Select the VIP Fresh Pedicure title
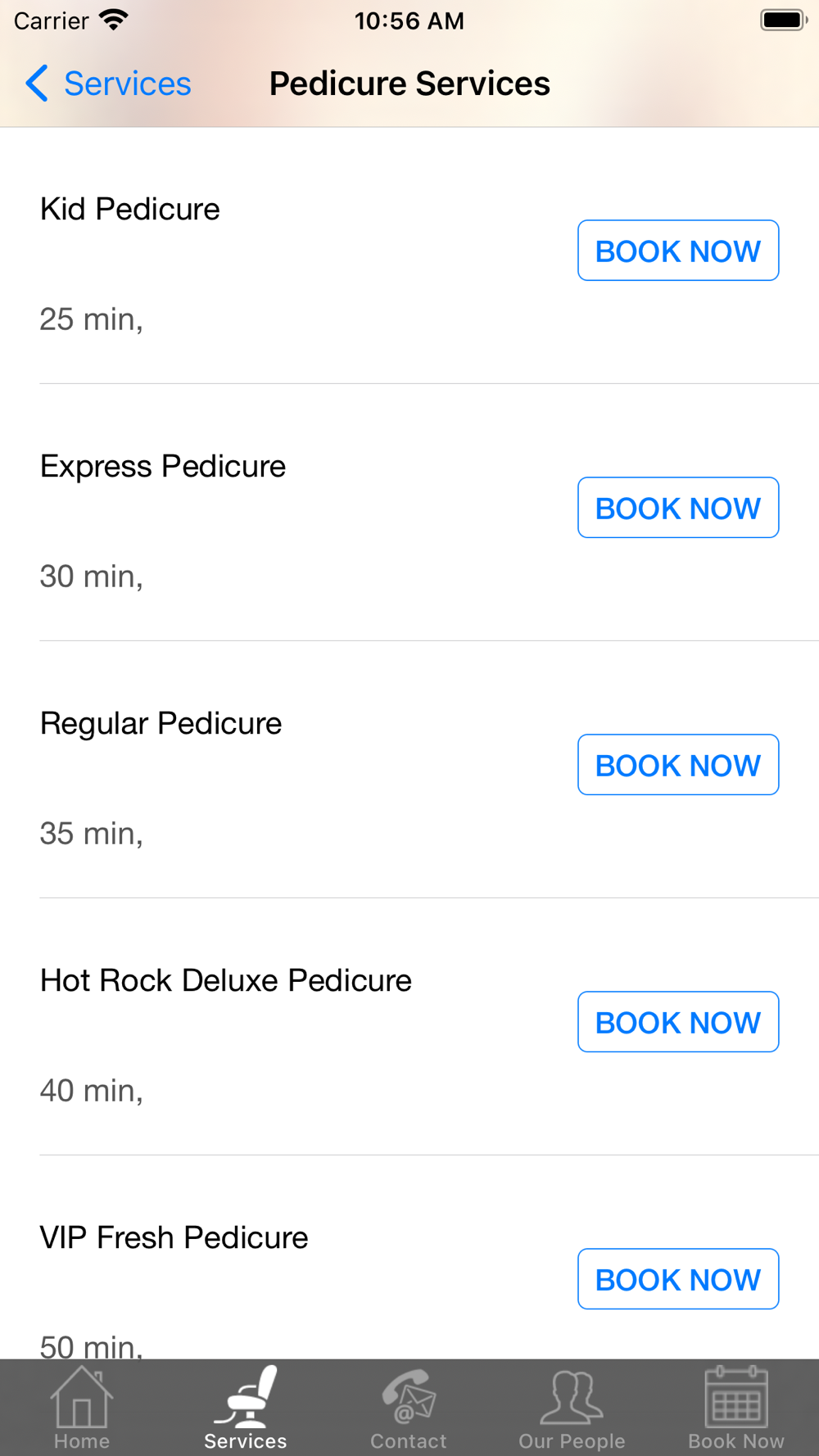 [x=174, y=1238]
